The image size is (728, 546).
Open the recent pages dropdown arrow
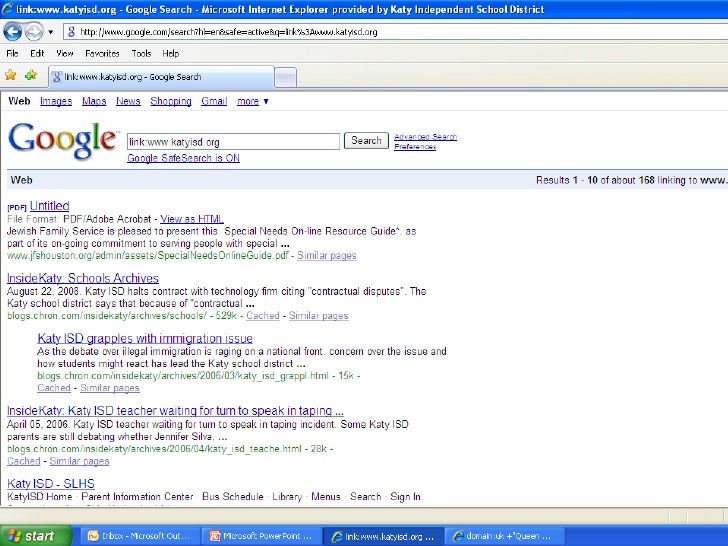50,32
